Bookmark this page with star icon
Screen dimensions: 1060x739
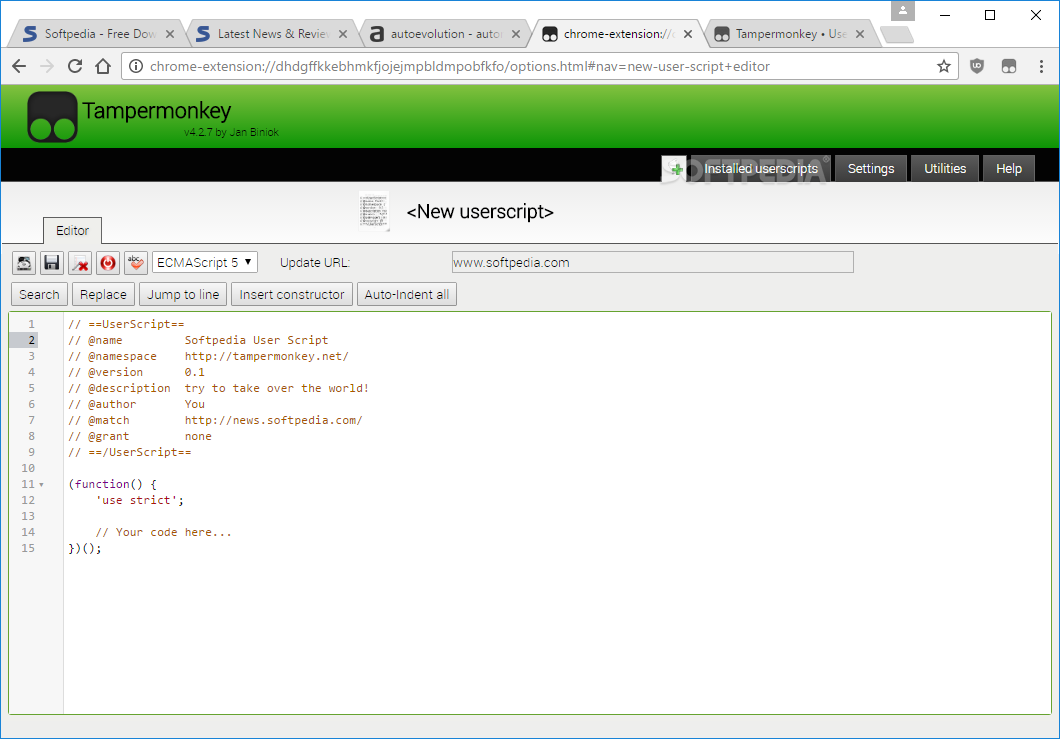(x=944, y=66)
